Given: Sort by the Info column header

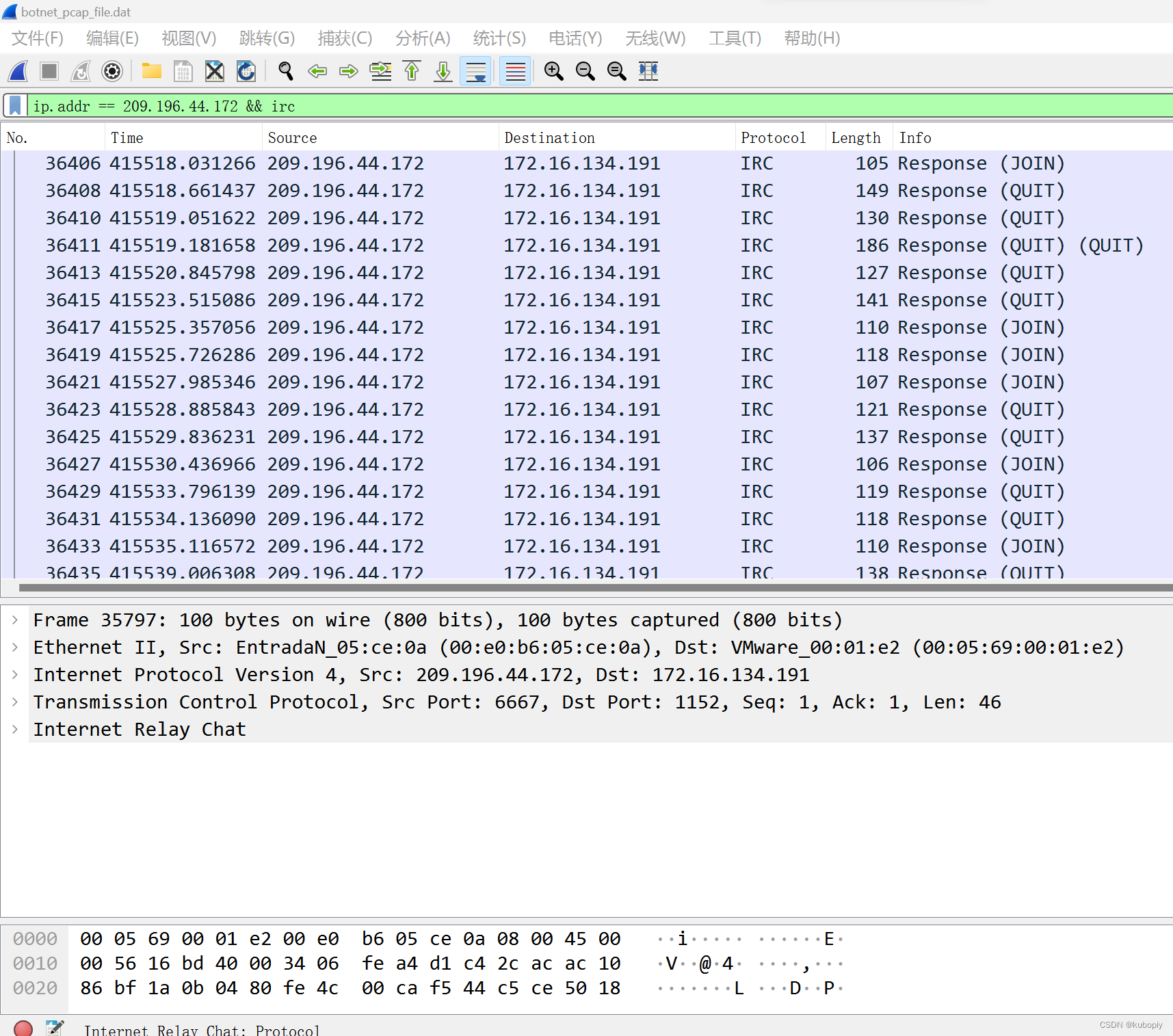Looking at the screenshot, I should (x=1032, y=137).
